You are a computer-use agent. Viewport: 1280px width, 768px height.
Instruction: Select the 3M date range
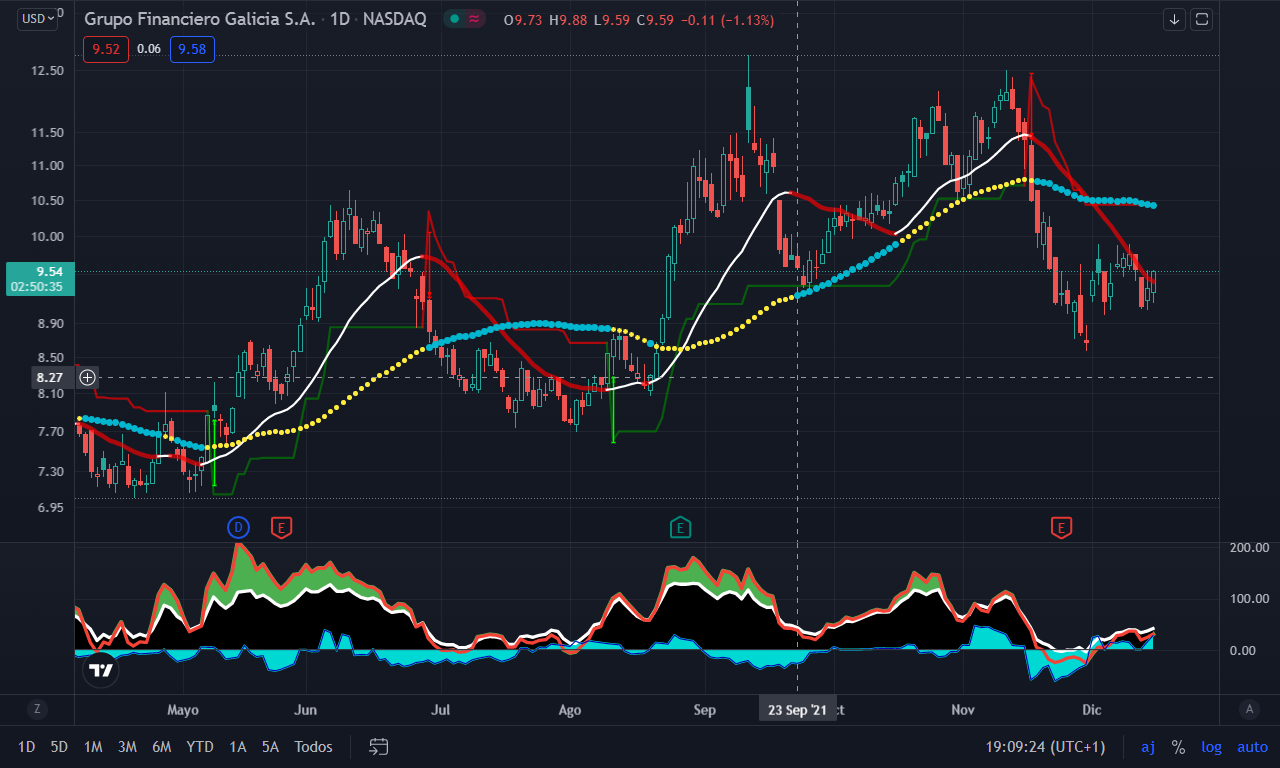point(127,746)
